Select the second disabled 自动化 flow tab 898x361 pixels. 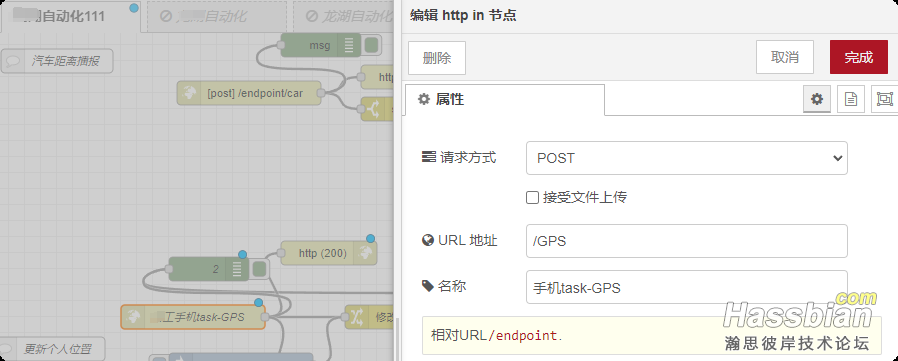218,16
